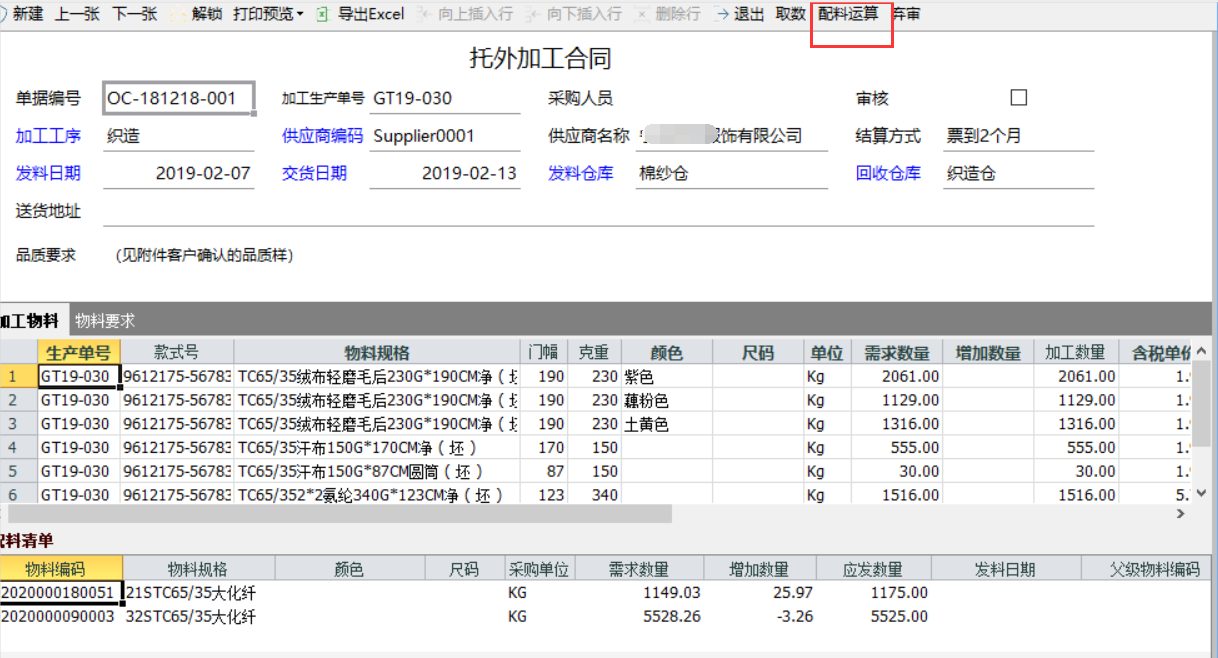
Task: Open the 发料仓库 label link
Action: [581, 173]
